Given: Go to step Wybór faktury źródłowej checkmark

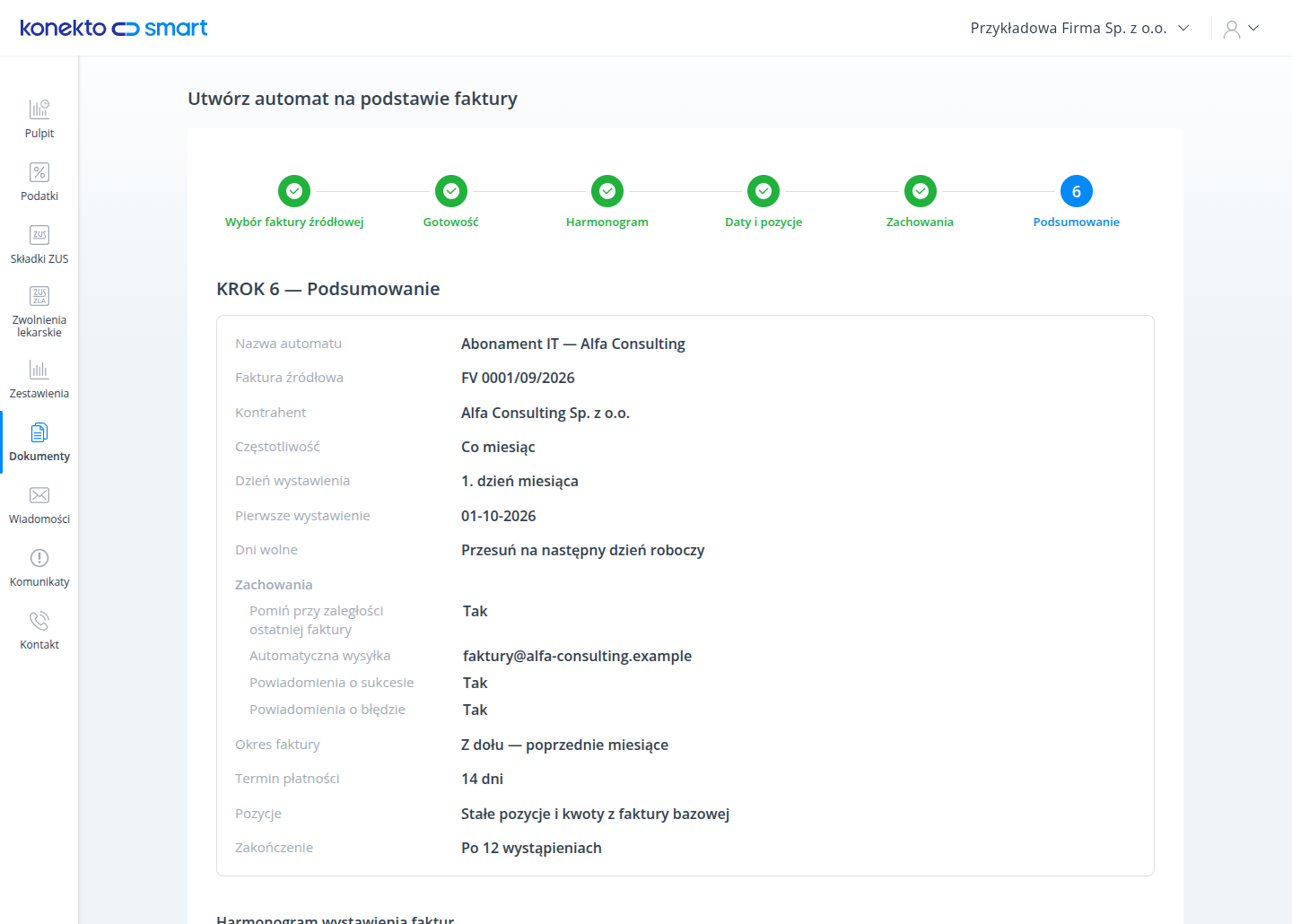Looking at the screenshot, I should tap(294, 191).
